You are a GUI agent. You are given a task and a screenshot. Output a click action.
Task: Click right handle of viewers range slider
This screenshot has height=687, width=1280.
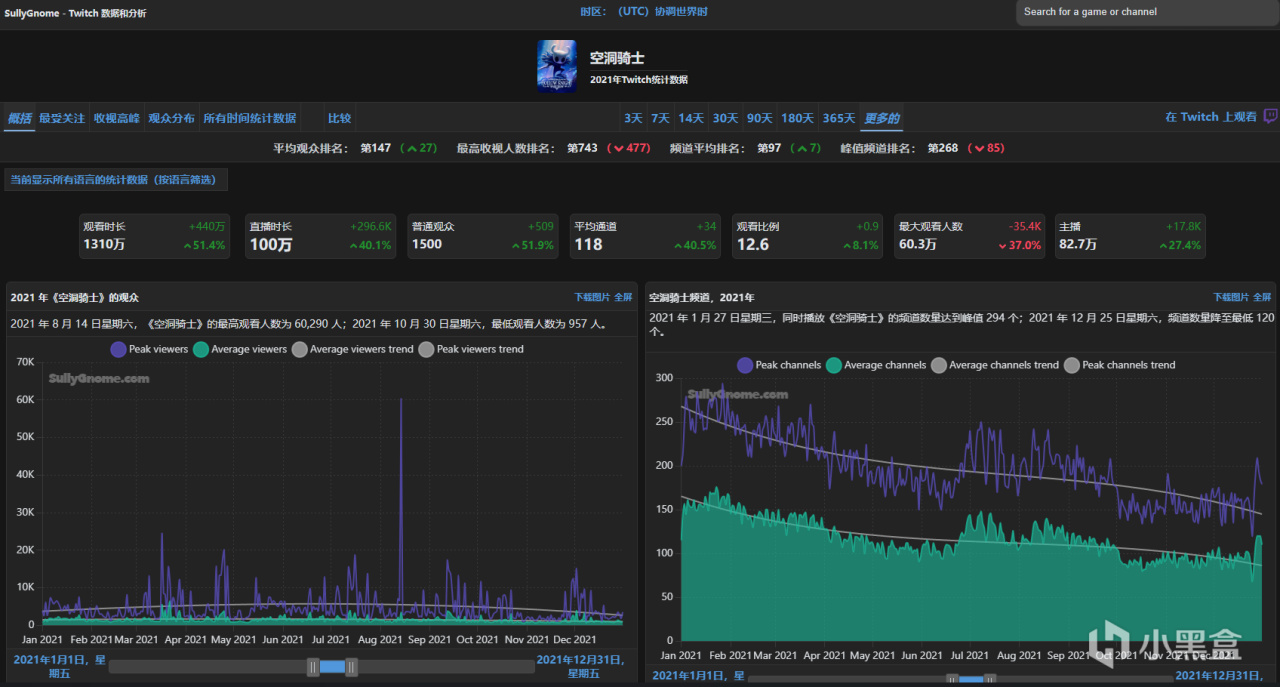point(351,667)
